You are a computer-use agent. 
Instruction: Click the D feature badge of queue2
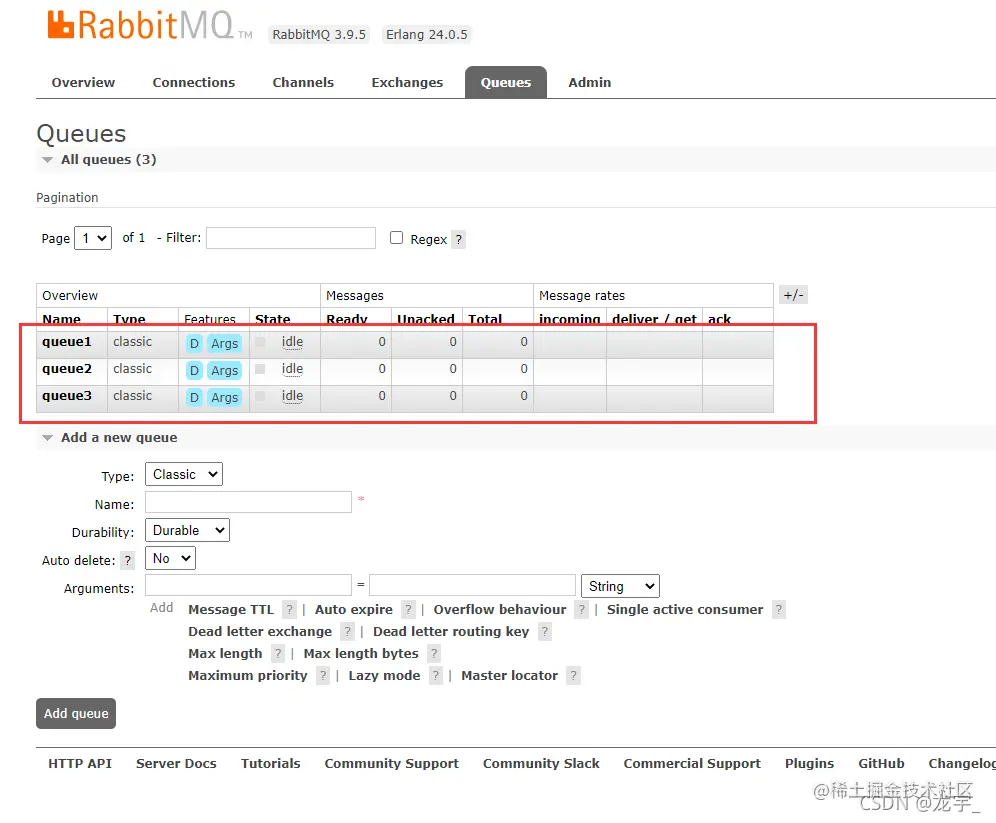pos(194,370)
